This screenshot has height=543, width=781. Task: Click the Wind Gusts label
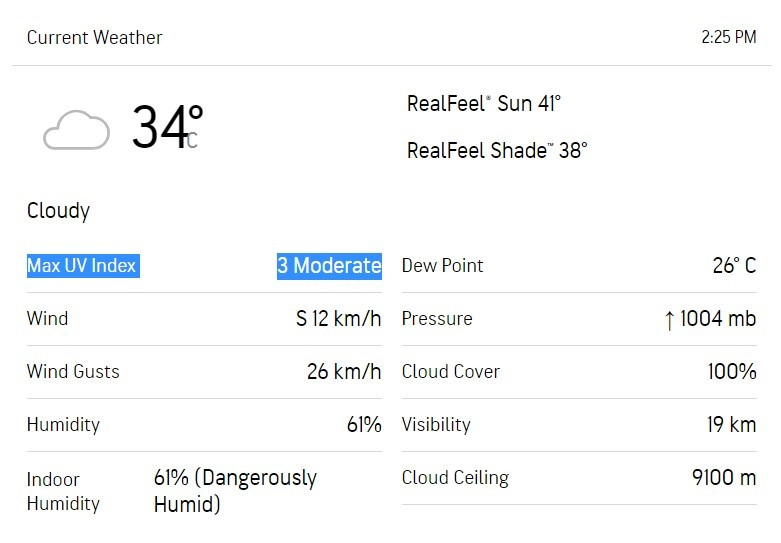click(x=73, y=372)
